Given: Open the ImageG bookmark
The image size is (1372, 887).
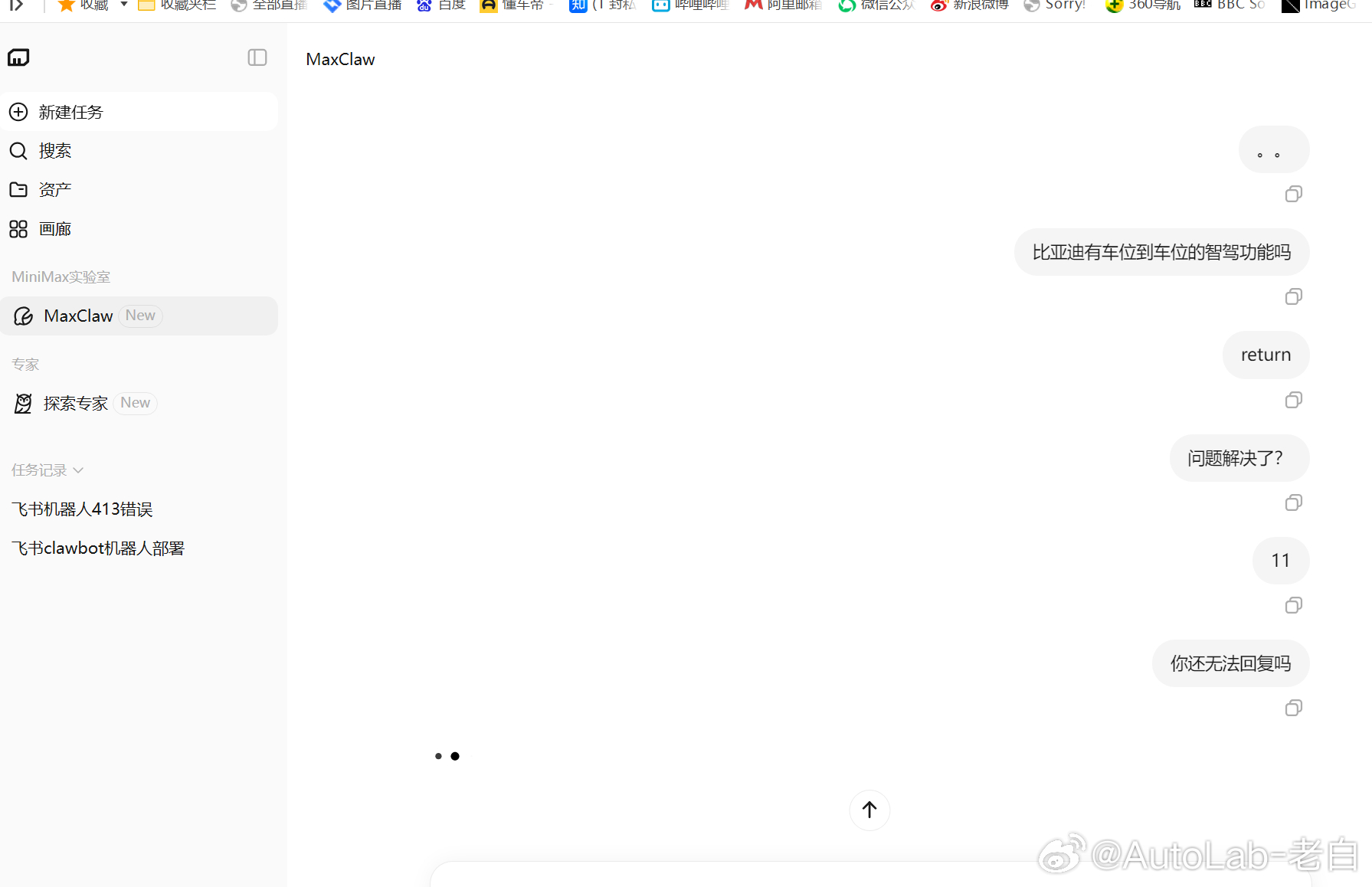Looking at the screenshot, I should click(1319, 5).
